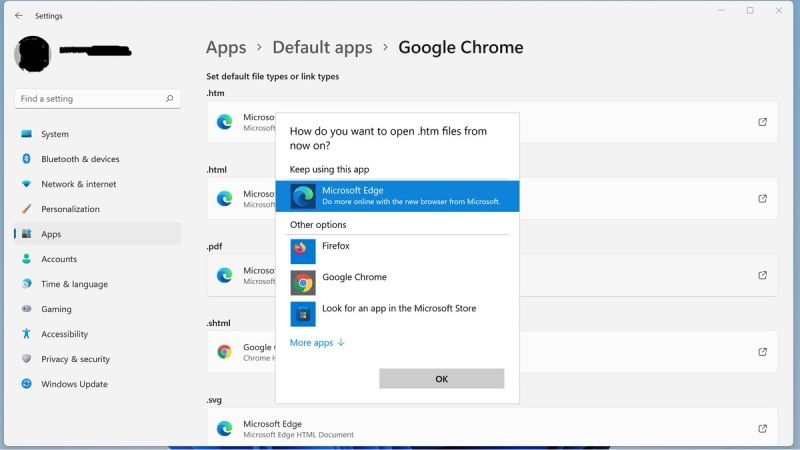Confirm with the OK button

coord(441,379)
